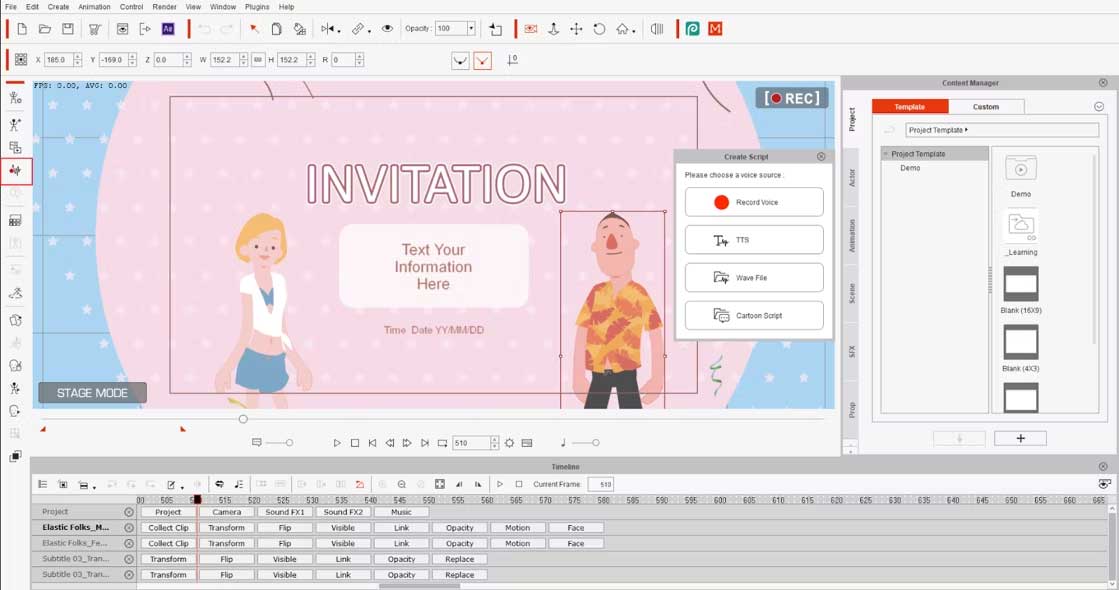Click the Create Script sidebar icon
Image resolution: width=1119 pixels, height=590 pixels.
[16, 171]
